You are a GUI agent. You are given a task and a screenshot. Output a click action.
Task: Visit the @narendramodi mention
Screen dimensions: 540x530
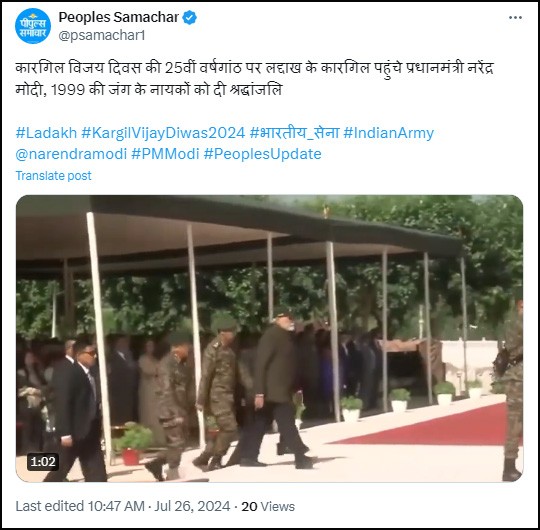point(71,154)
